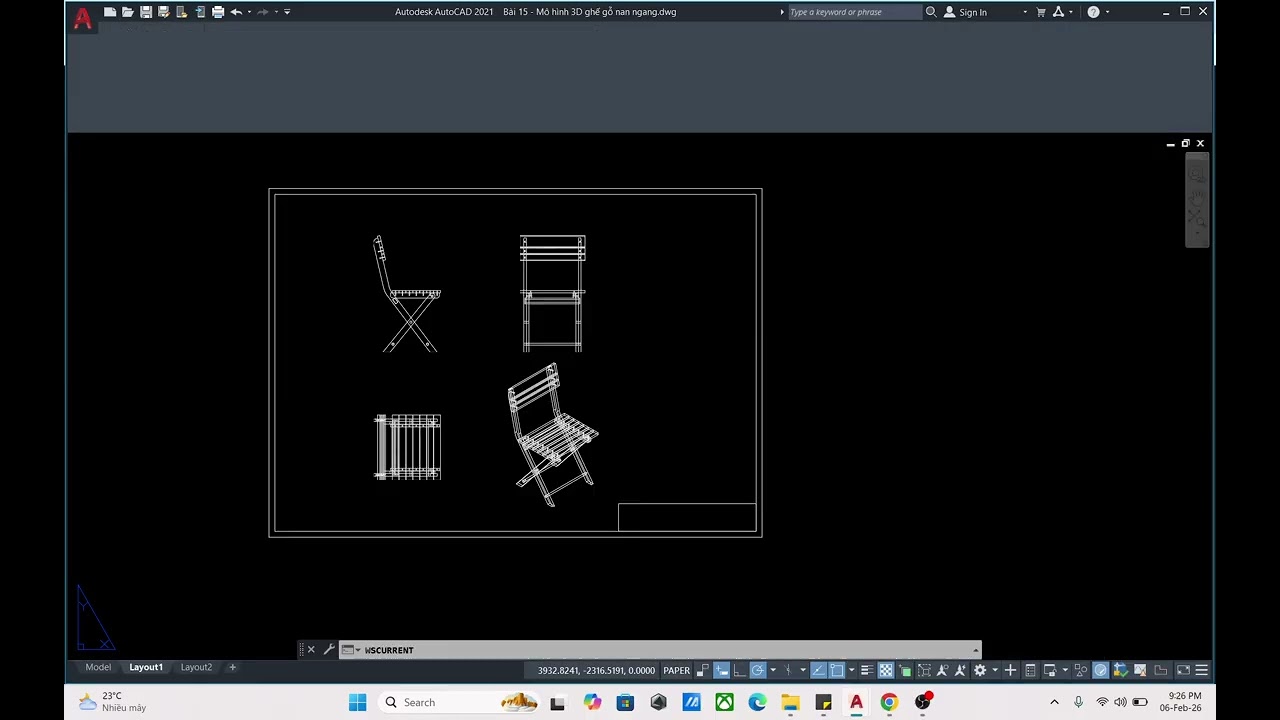1280x720 pixels.
Task: Open Microsoft Edge from taskbar
Action: pos(757,702)
